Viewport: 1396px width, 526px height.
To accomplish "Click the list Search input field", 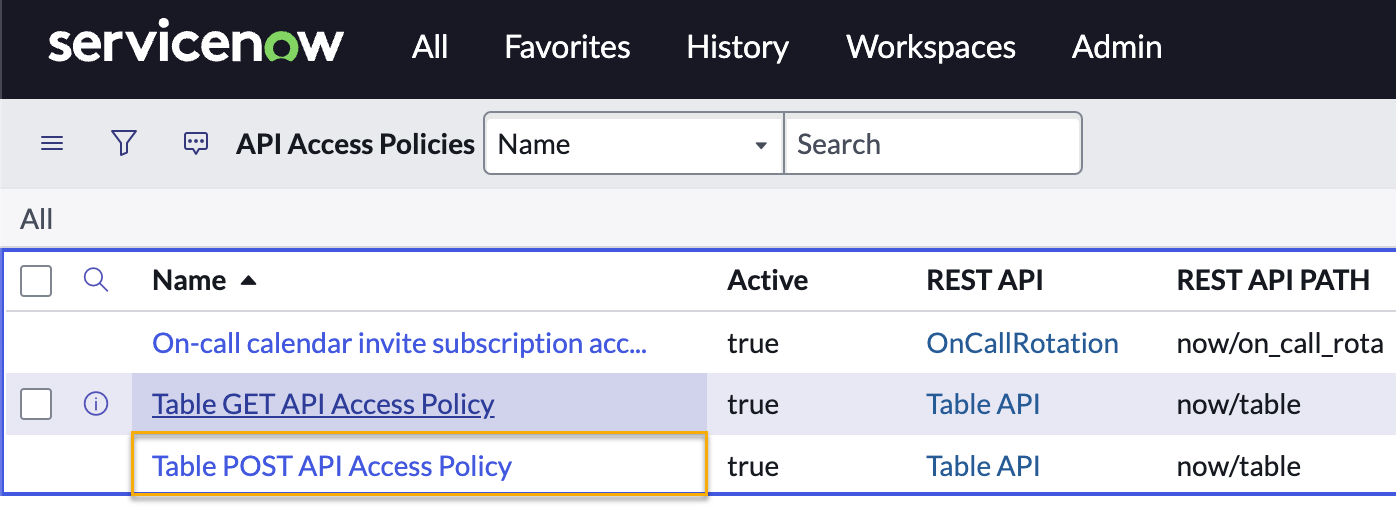I will pyautogui.click(x=932, y=144).
